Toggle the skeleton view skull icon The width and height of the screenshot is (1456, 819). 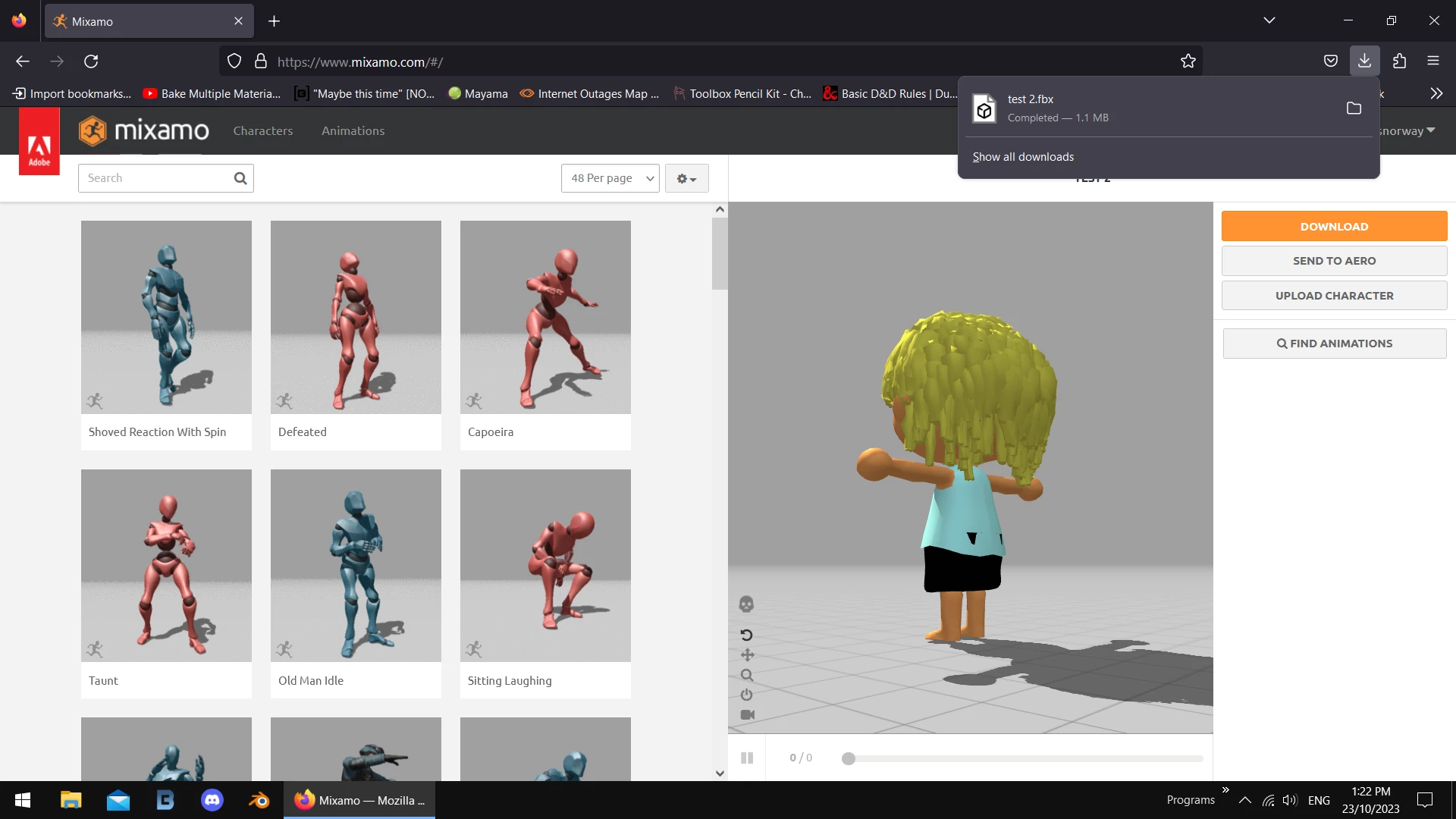coord(746,604)
